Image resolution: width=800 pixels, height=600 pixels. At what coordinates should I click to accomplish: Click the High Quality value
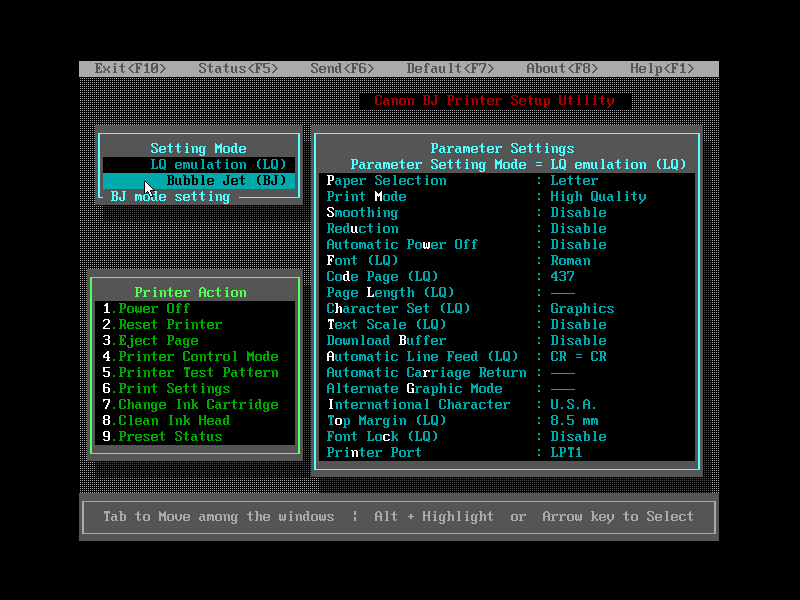(x=598, y=196)
